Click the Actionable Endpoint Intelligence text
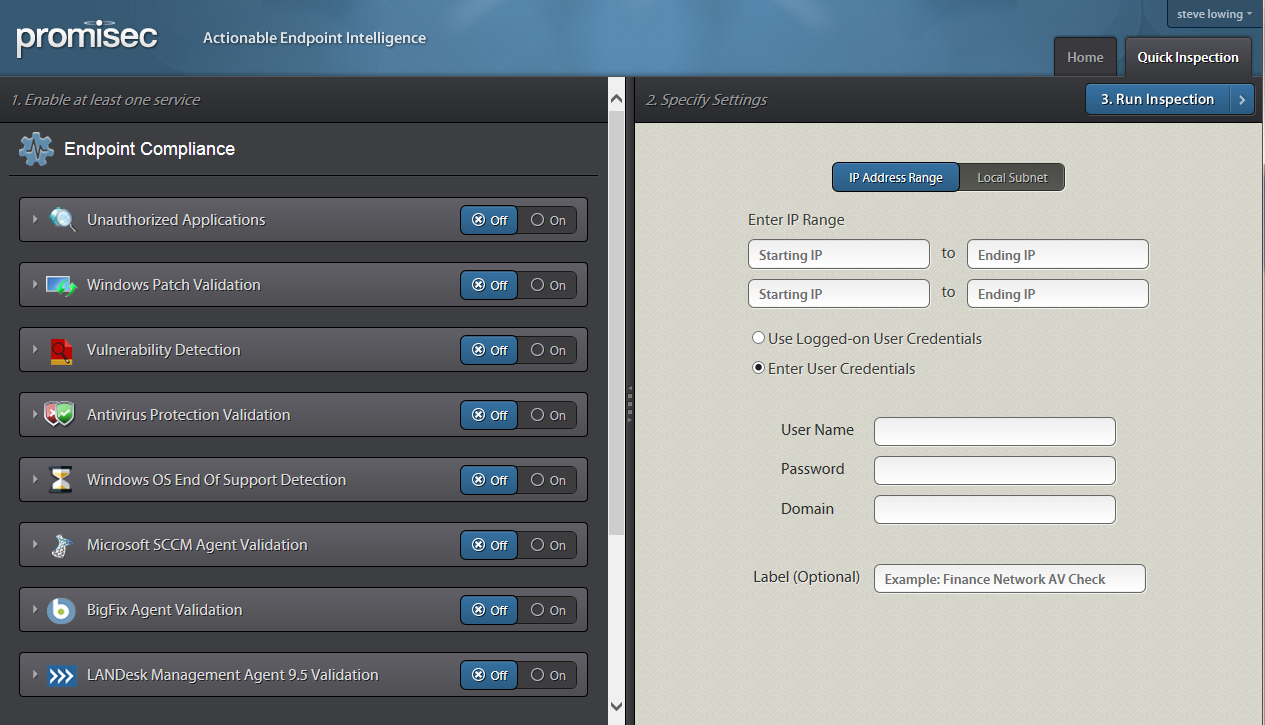 click(314, 38)
